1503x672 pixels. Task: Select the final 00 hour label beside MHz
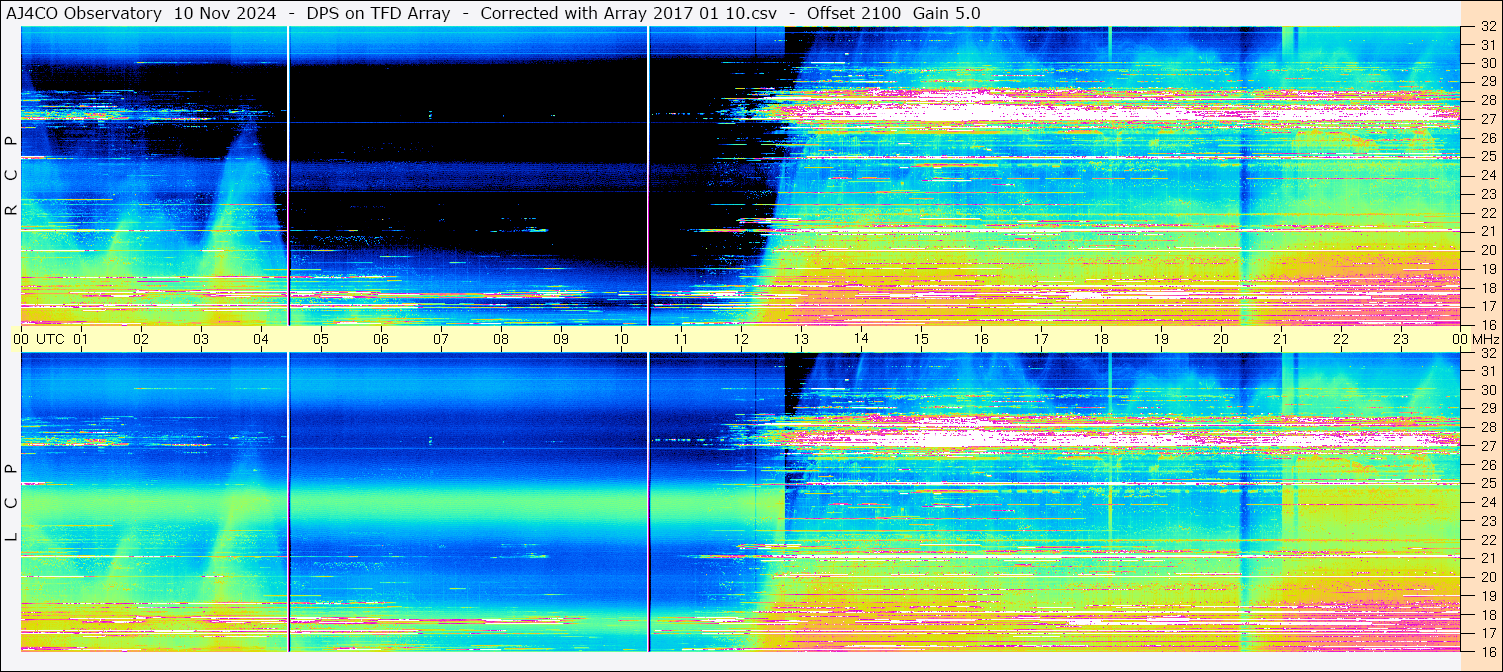[1461, 339]
